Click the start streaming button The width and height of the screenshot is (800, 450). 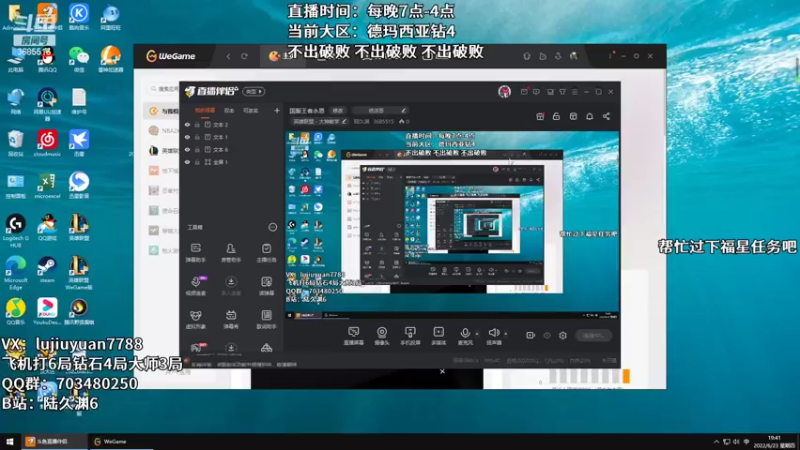click(x=593, y=335)
